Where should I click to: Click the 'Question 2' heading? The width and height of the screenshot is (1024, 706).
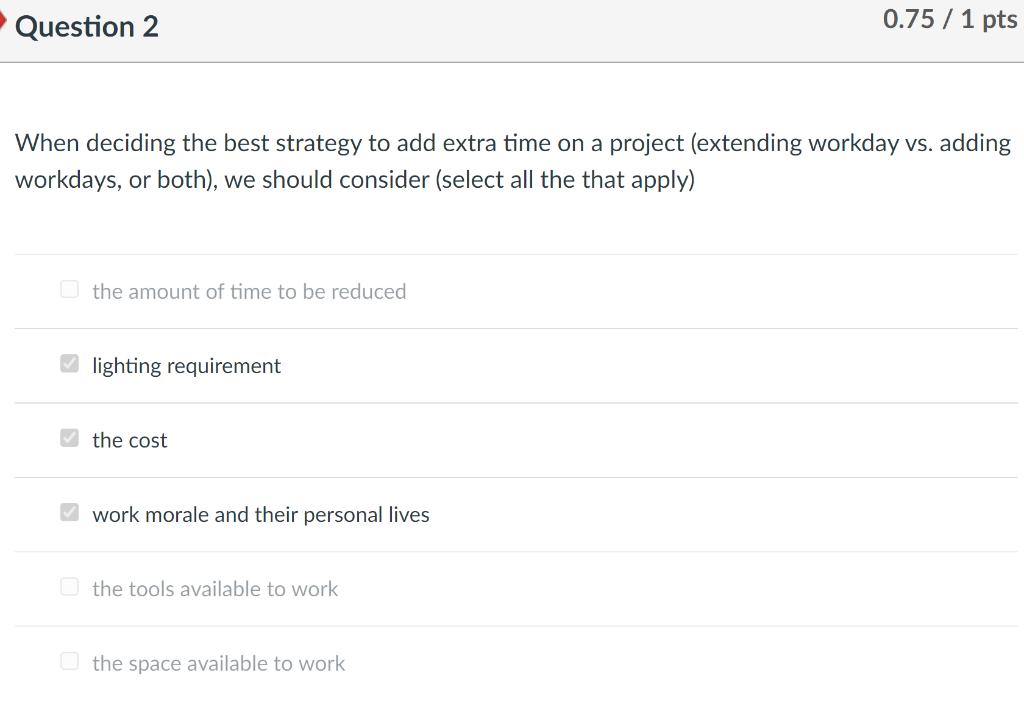tap(87, 26)
